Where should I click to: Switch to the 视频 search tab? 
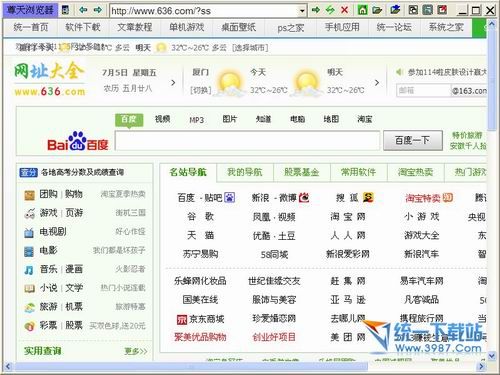click(162, 119)
